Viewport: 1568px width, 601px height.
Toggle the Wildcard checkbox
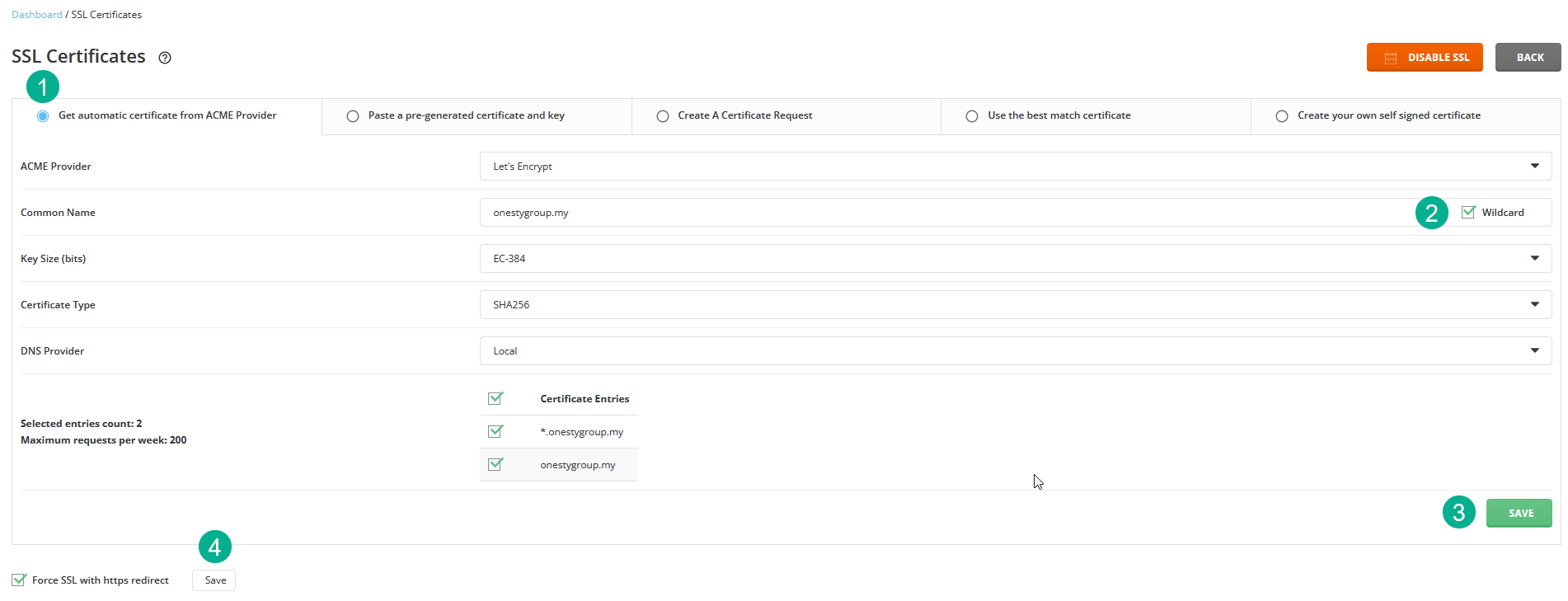tap(1468, 212)
